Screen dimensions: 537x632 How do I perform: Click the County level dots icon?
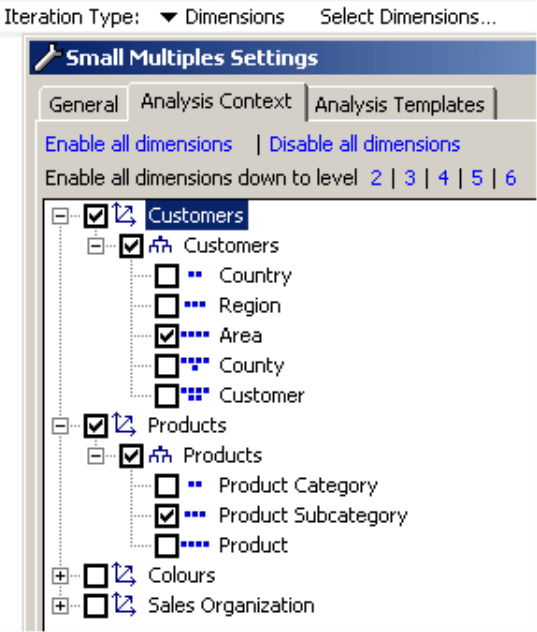click(x=195, y=363)
